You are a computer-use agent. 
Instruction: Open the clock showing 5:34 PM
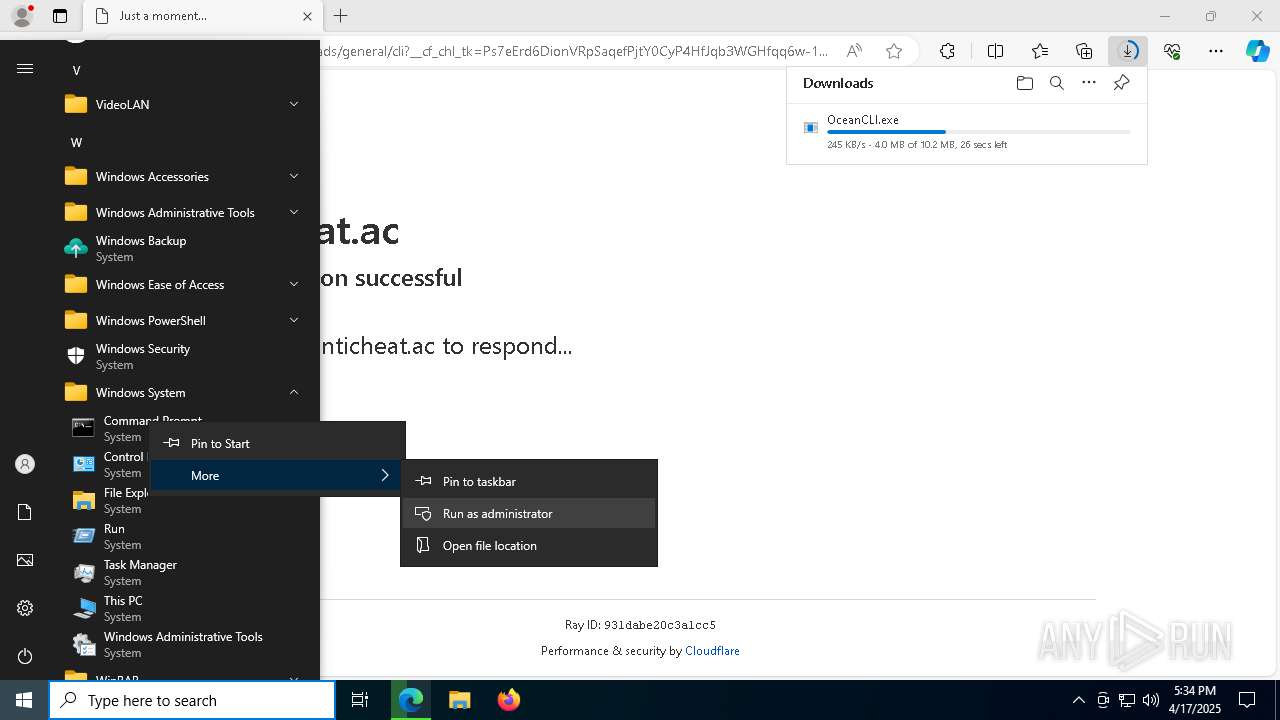click(1195, 700)
